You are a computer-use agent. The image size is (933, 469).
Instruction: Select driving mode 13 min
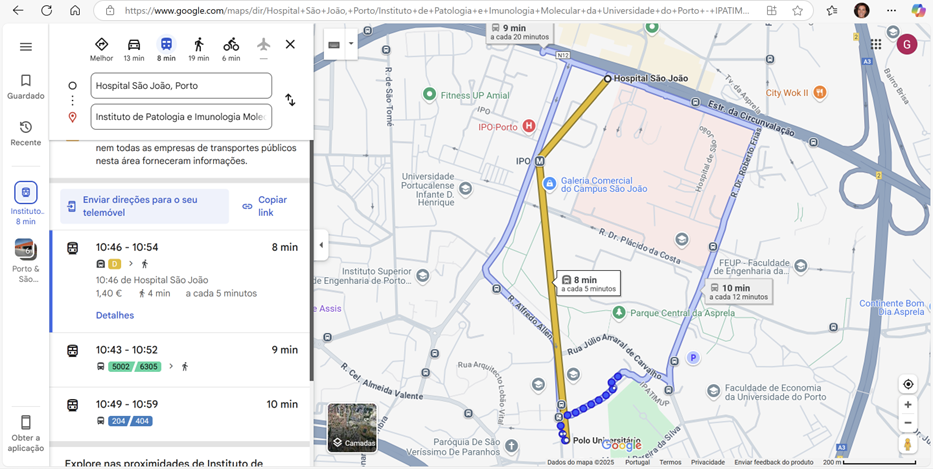(134, 49)
